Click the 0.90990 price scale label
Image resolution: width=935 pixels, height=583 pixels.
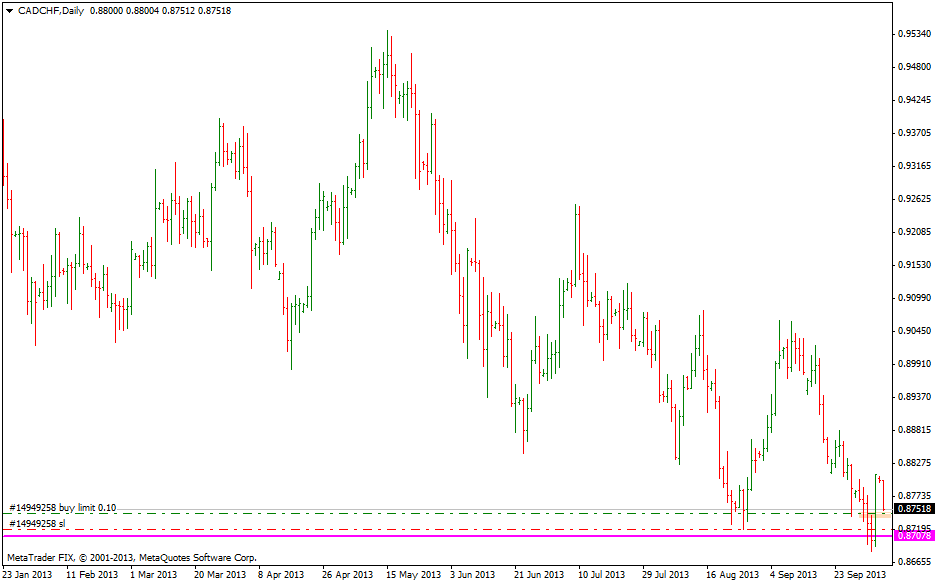914,298
